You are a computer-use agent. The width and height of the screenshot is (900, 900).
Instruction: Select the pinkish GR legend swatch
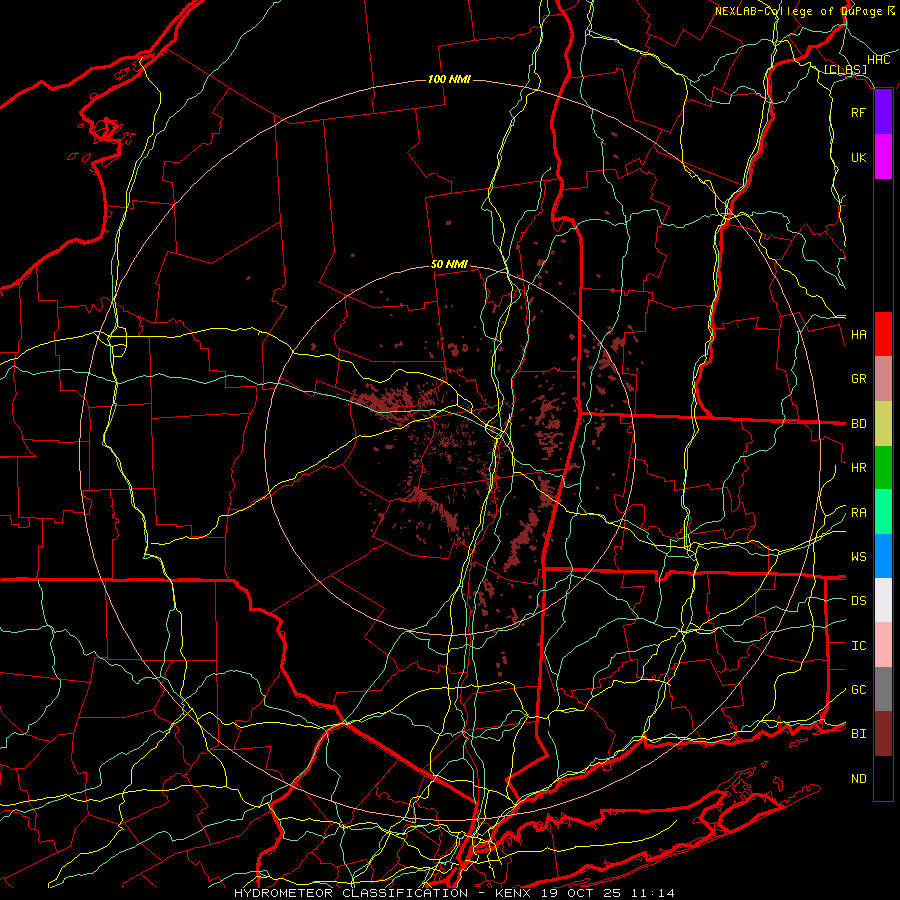[x=883, y=379]
